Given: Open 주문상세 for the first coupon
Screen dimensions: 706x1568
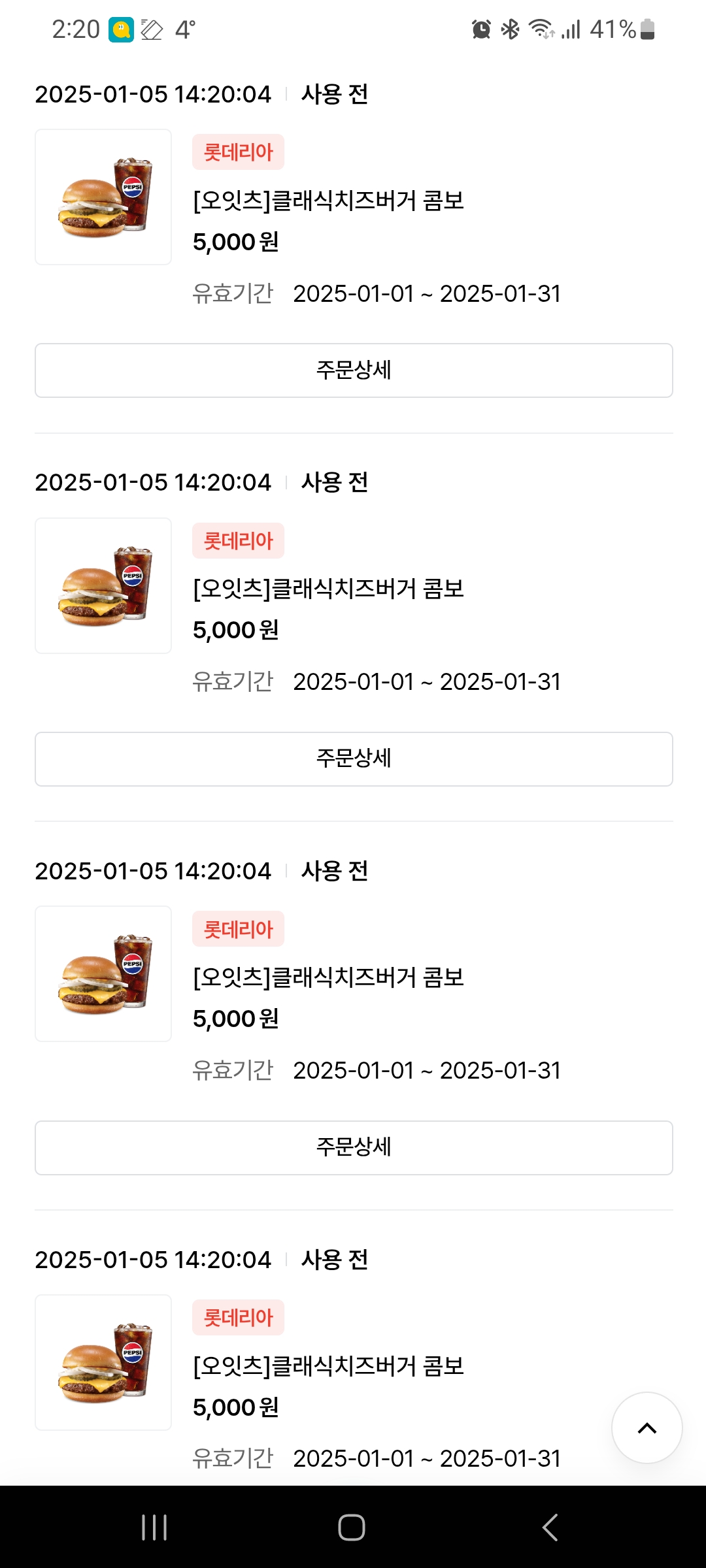Looking at the screenshot, I should click(x=354, y=370).
